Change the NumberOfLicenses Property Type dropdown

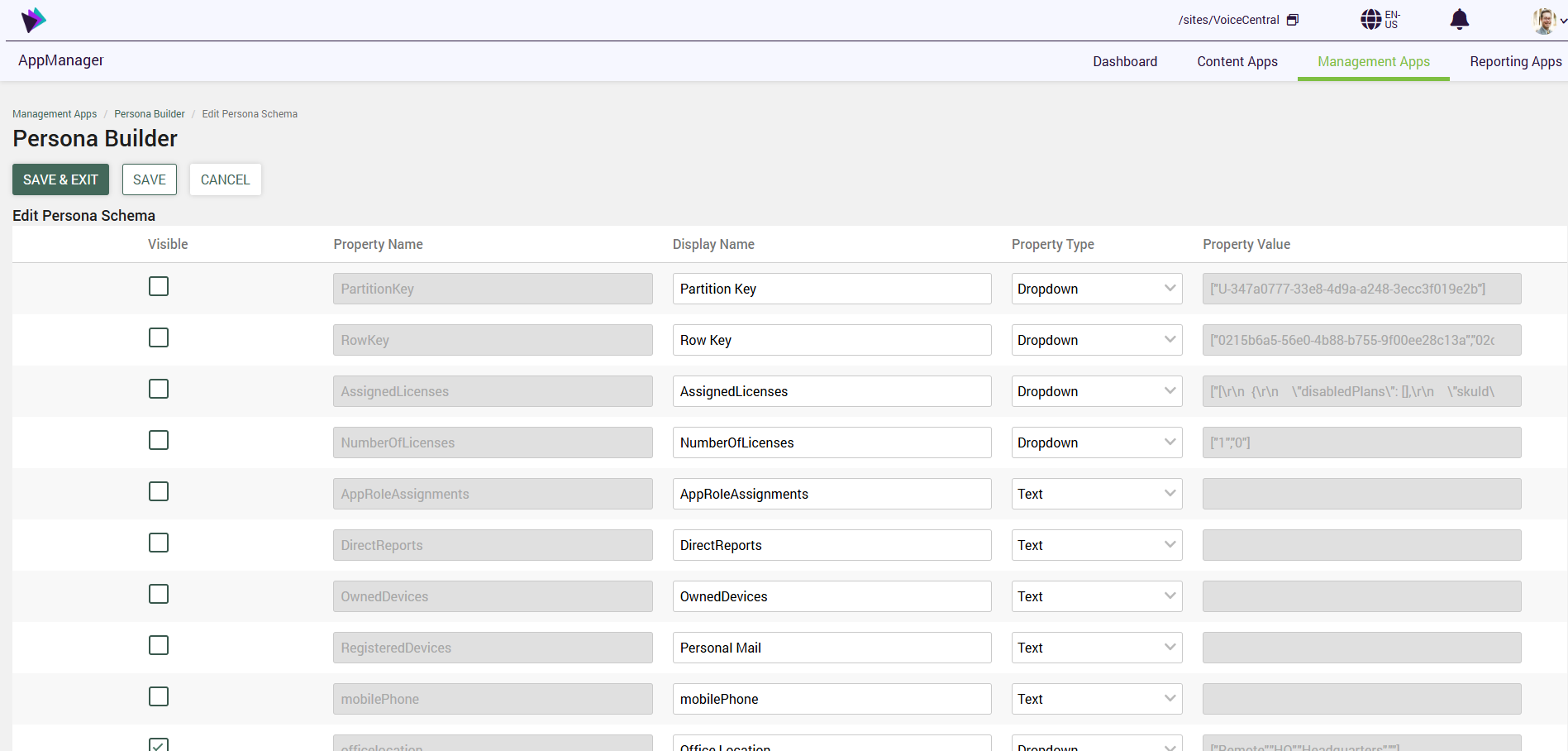coord(1096,442)
